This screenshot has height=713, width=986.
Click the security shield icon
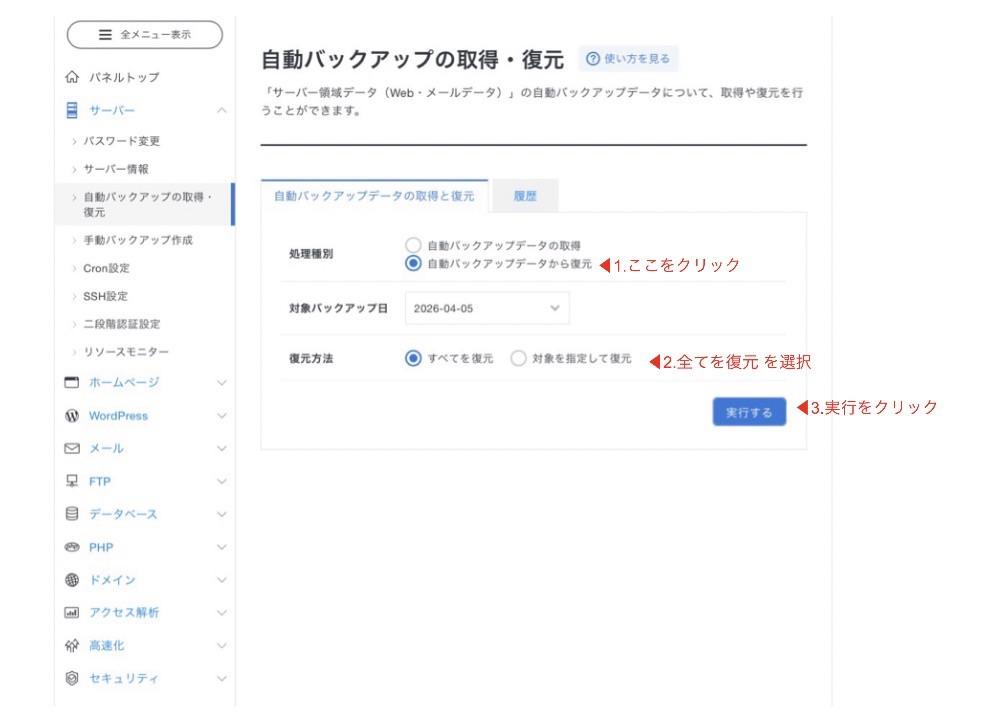(x=71, y=678)
